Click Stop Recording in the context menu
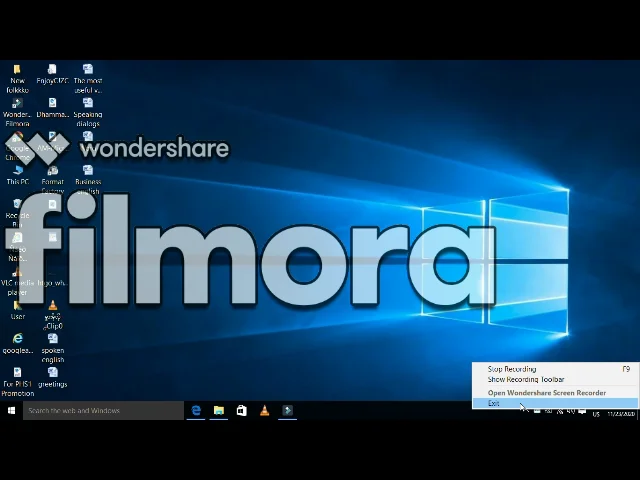 [556, 369]
